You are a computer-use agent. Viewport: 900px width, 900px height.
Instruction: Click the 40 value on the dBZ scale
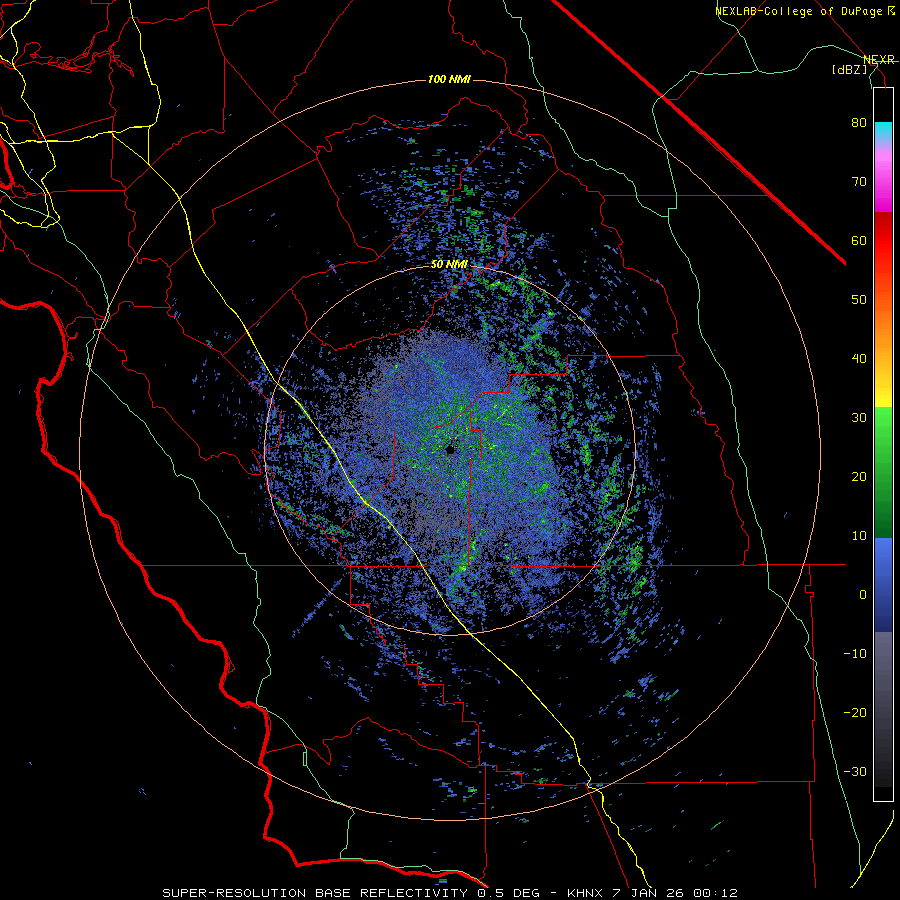coord(859,359)
